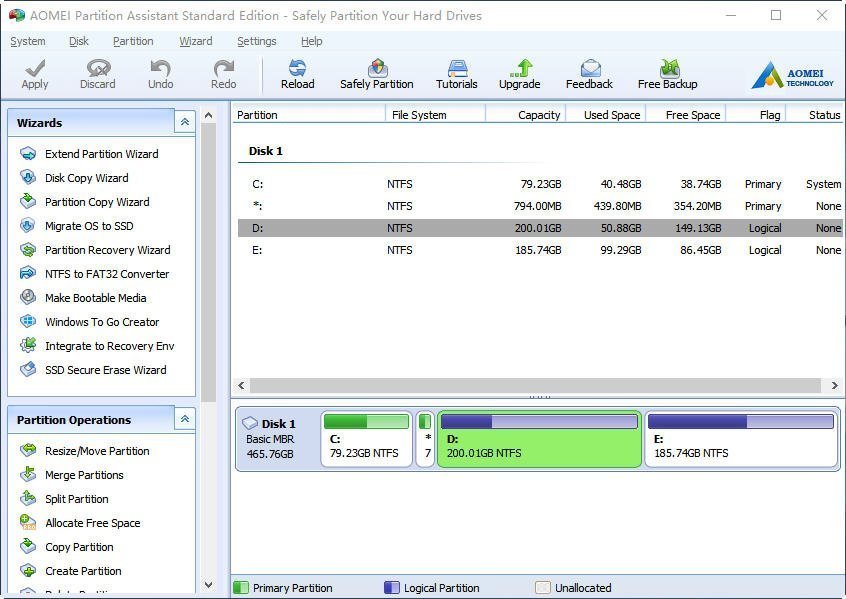Open the System menu

(28, 41)
